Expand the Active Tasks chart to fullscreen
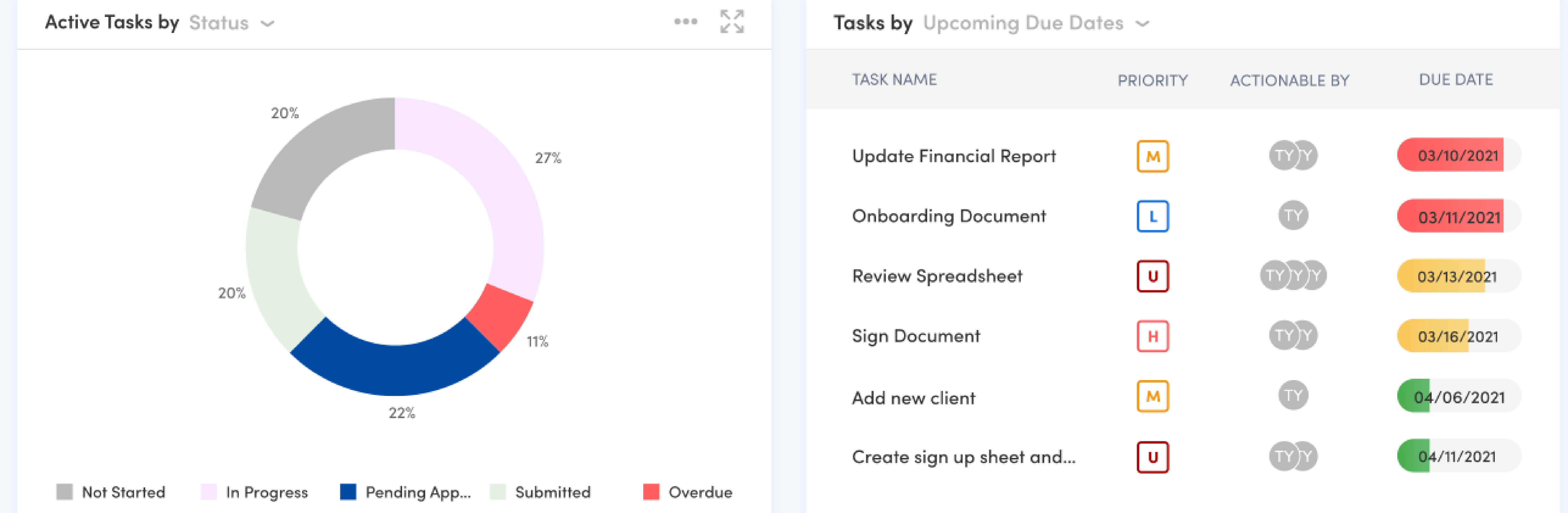 [x=732, y=22]
